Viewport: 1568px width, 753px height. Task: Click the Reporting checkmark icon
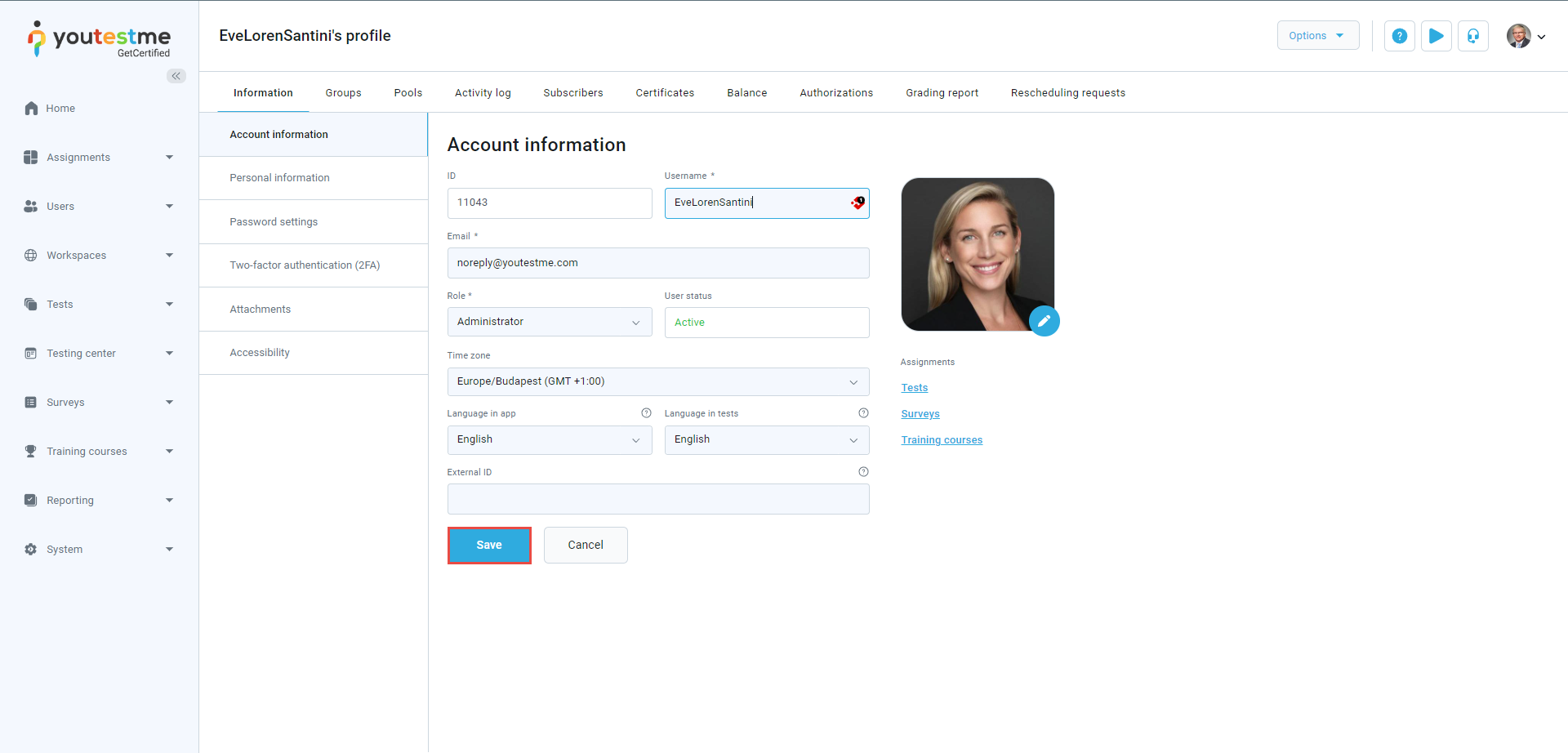tap(31, 500)
